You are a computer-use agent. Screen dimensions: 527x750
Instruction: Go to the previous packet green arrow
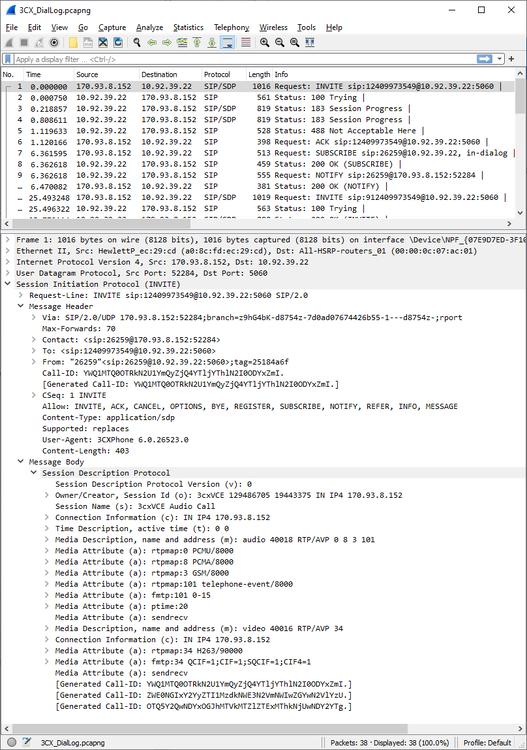point(152,43)
